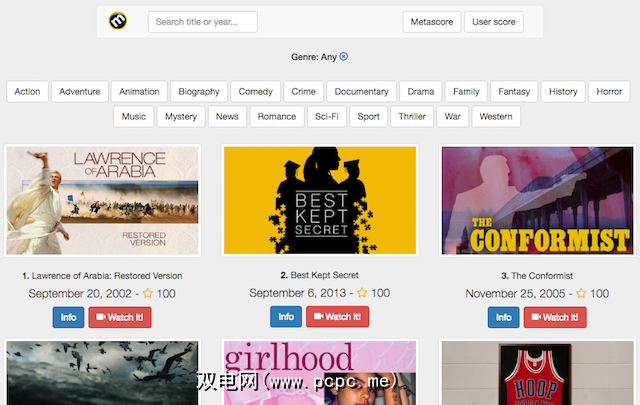The width and height of the screenshot is (640, 405).
Task: Filter by Documentary genre
Action: tap(361, 91)
